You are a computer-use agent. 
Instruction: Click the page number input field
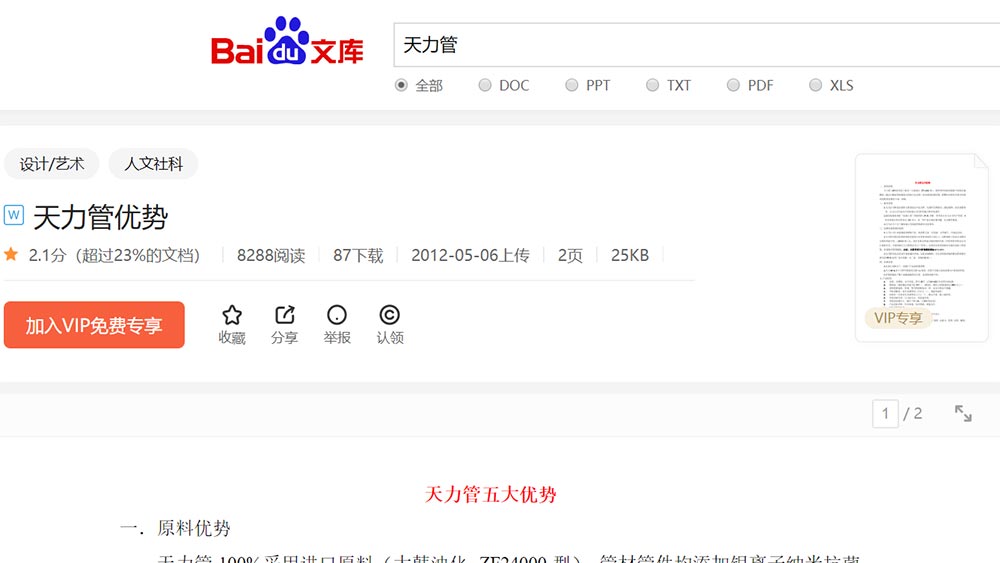pyautogui.click(x=885, y=413)
